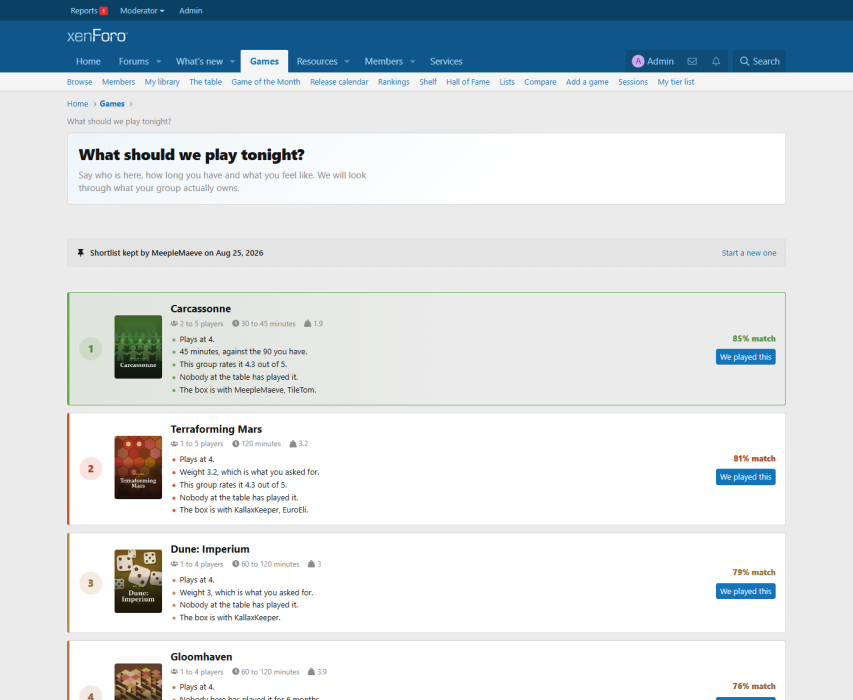Click the shortlist pin icon
The width and height of the screenshot is (853, 700).
(x=81, y=253)
